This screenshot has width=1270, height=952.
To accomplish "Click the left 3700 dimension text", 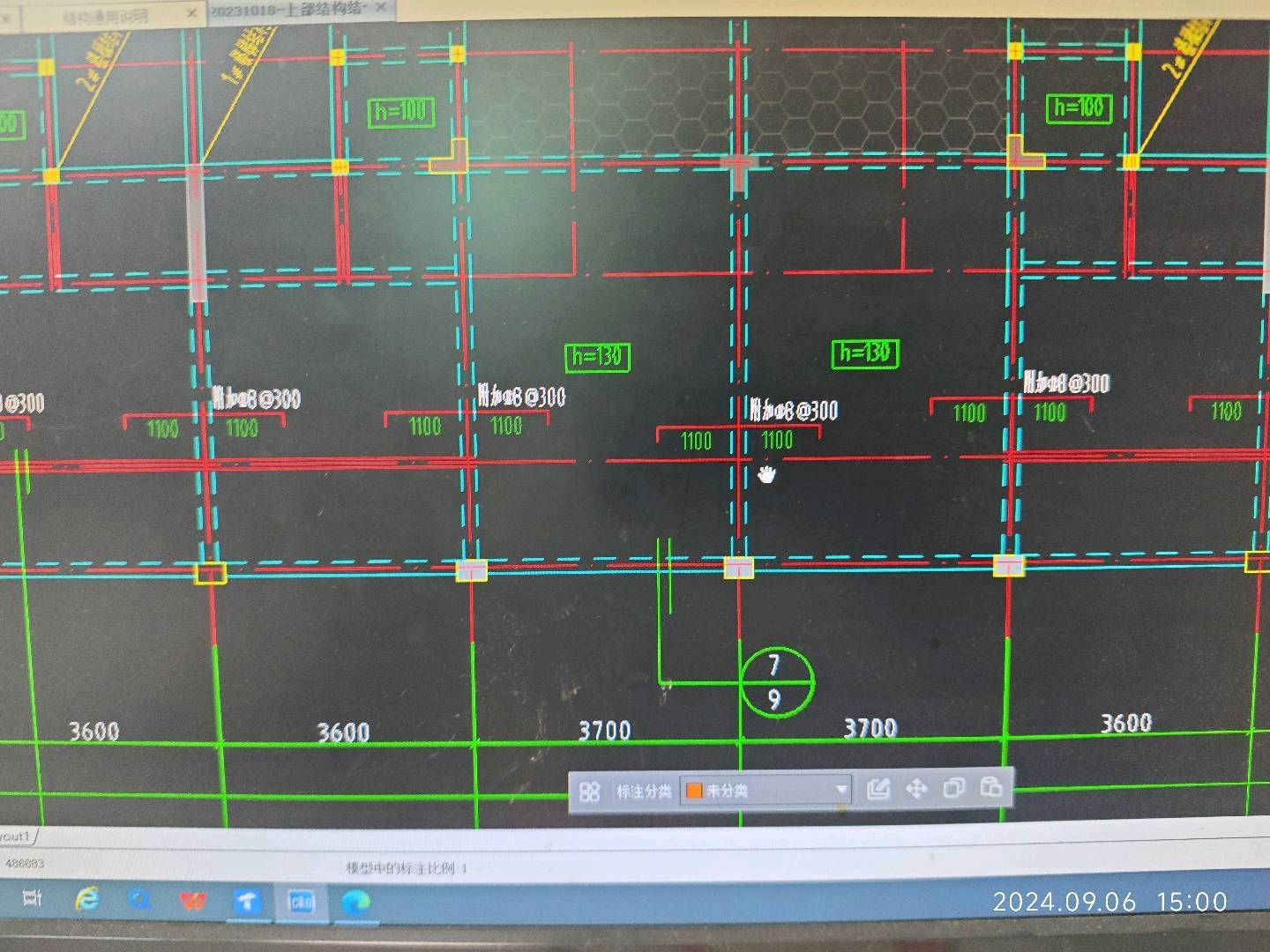I will [x=605, y=730].
